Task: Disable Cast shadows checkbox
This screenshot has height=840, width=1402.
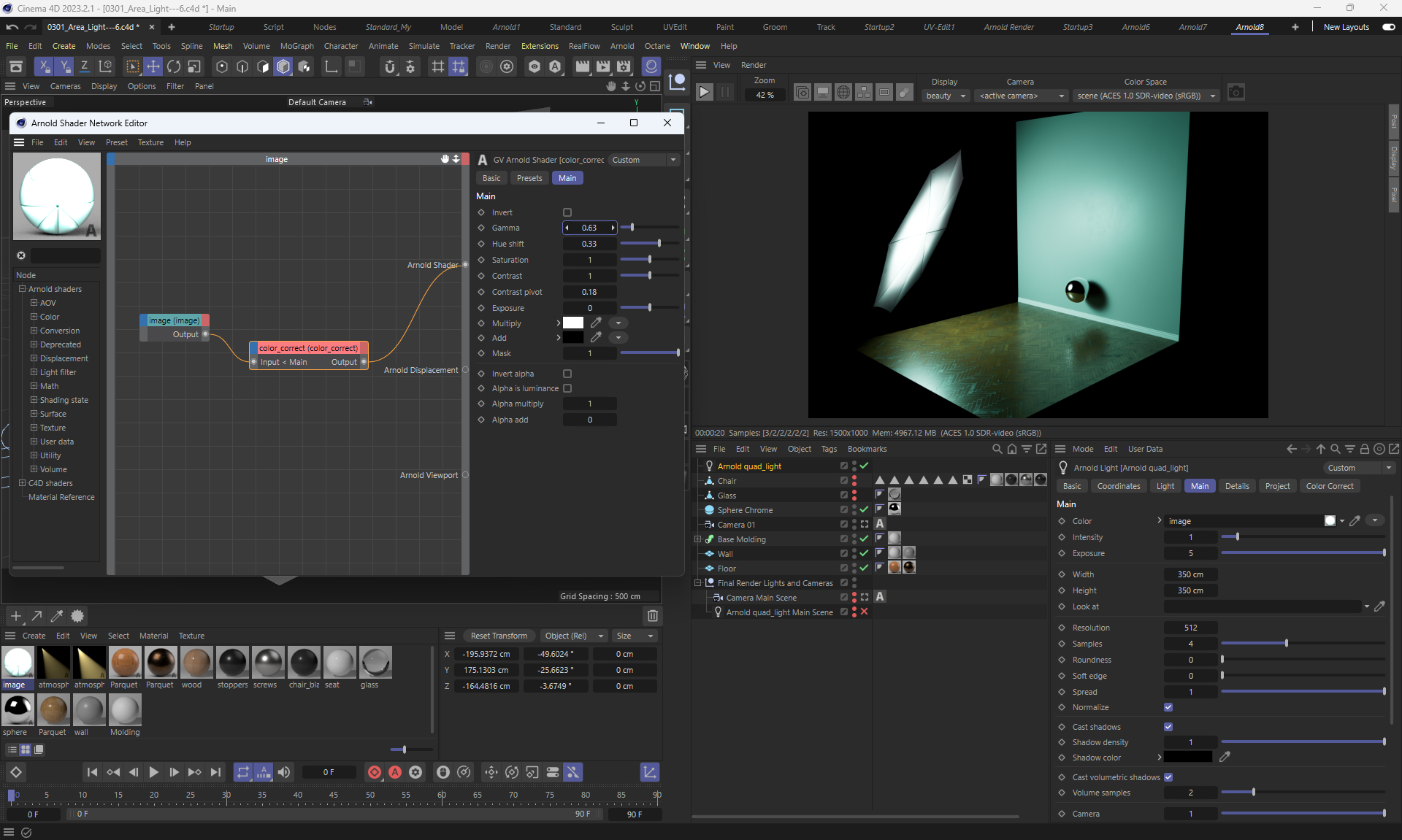Action: pyautogui.click(x=1168, y=727)
